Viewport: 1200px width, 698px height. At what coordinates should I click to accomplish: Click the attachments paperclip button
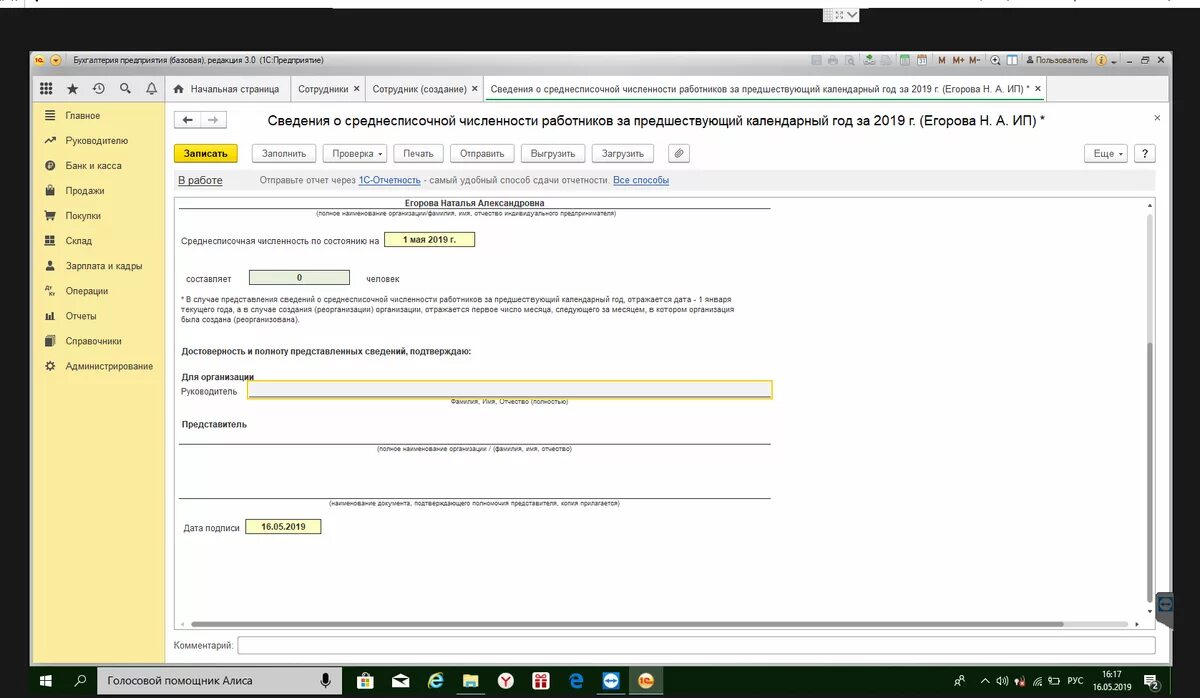[678, 154]
